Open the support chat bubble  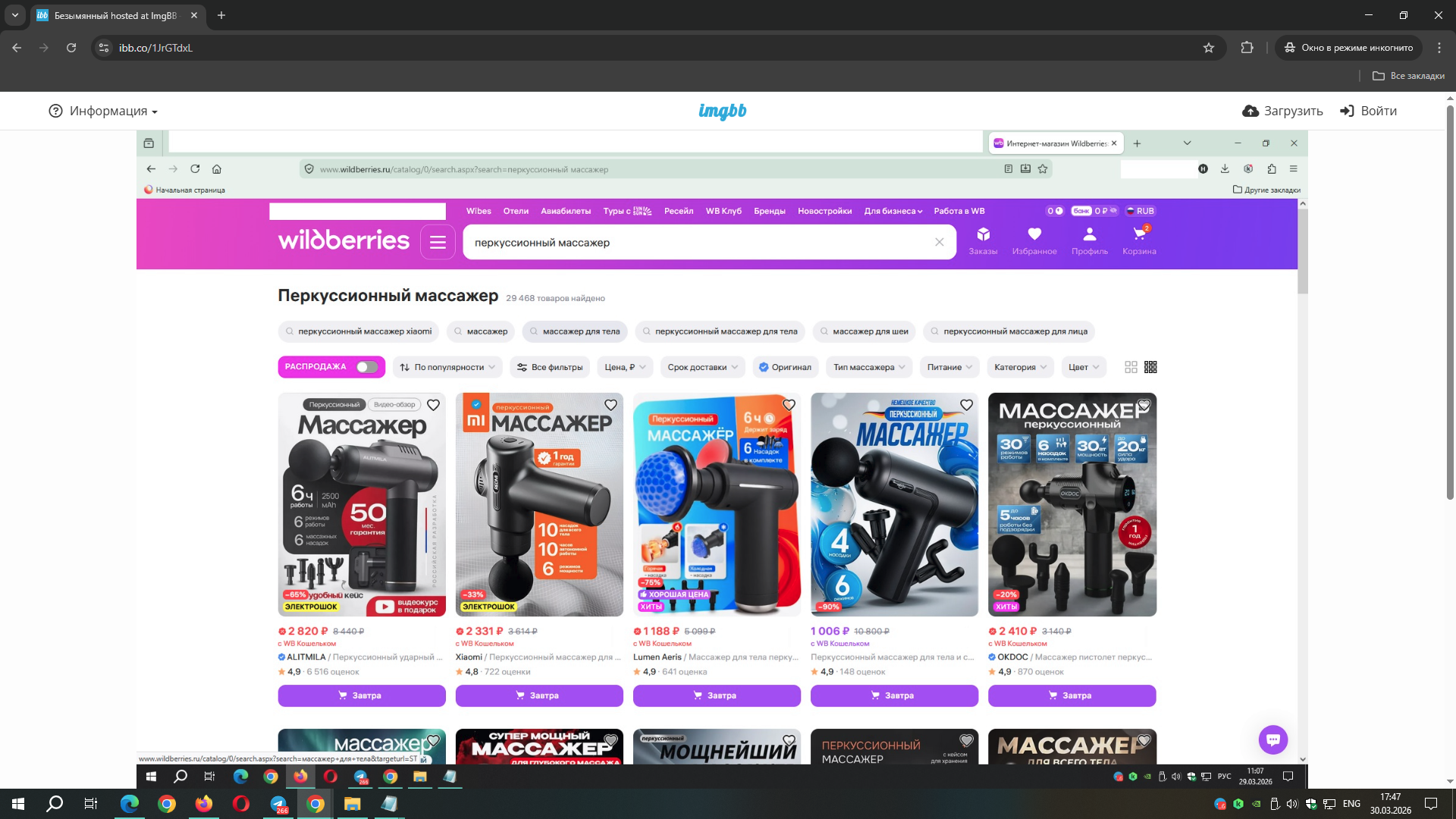tap(1272, 739)
